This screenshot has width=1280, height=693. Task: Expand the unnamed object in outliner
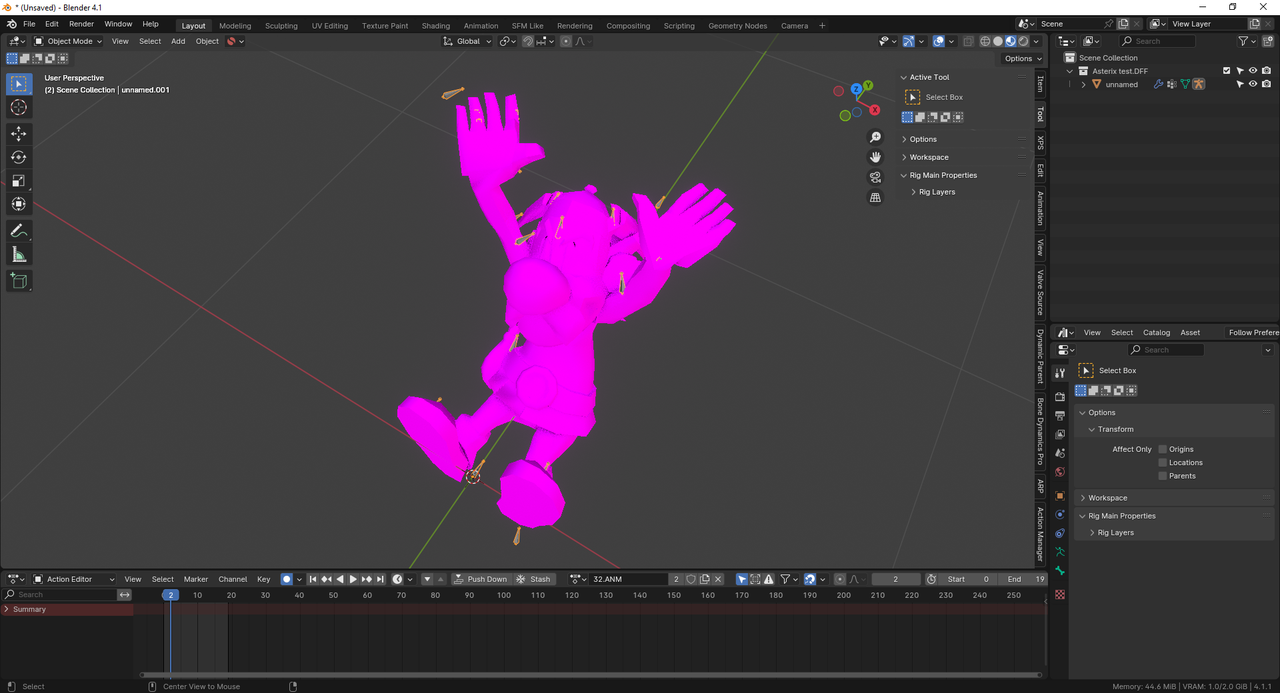click(1083, 84)
